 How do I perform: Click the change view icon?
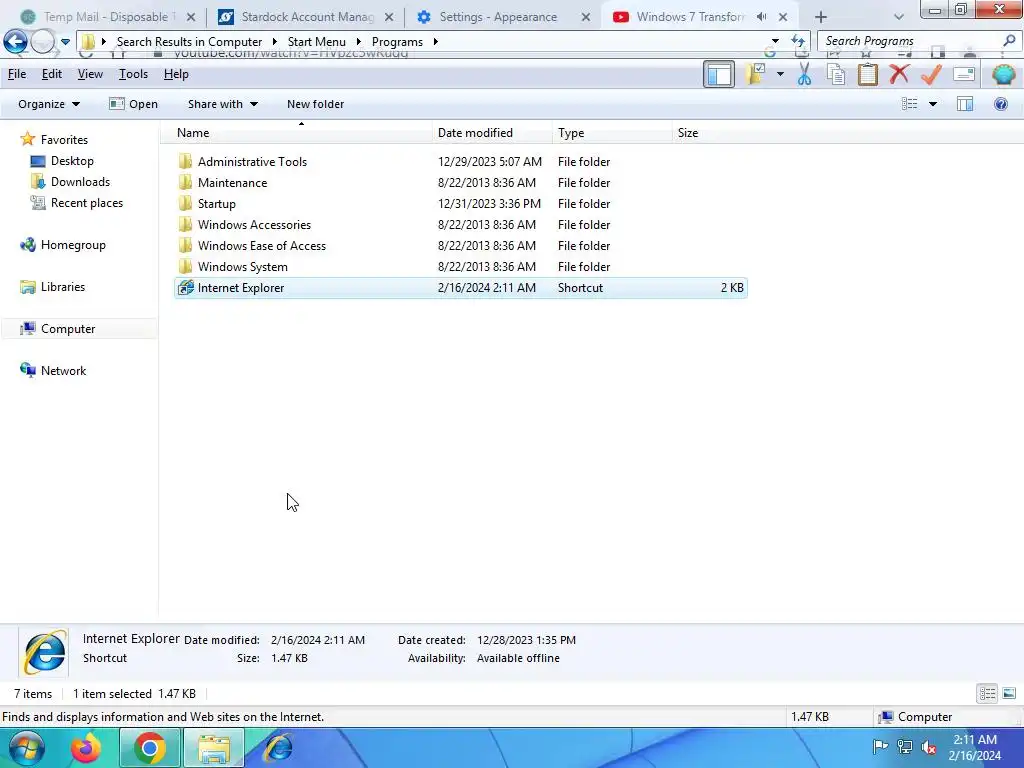909,104
